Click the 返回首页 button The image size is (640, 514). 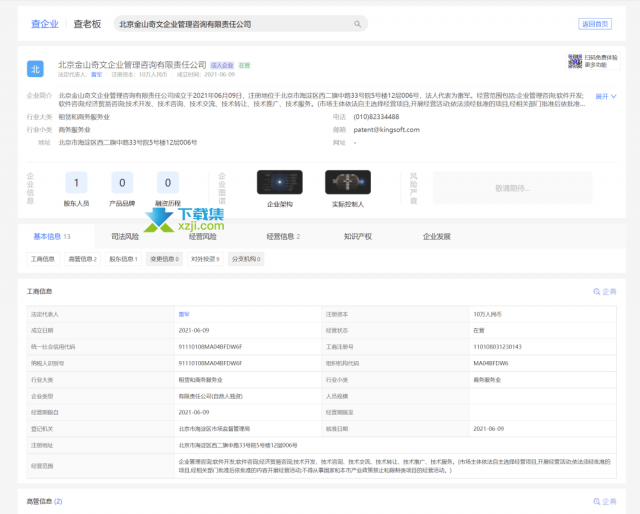595,24
